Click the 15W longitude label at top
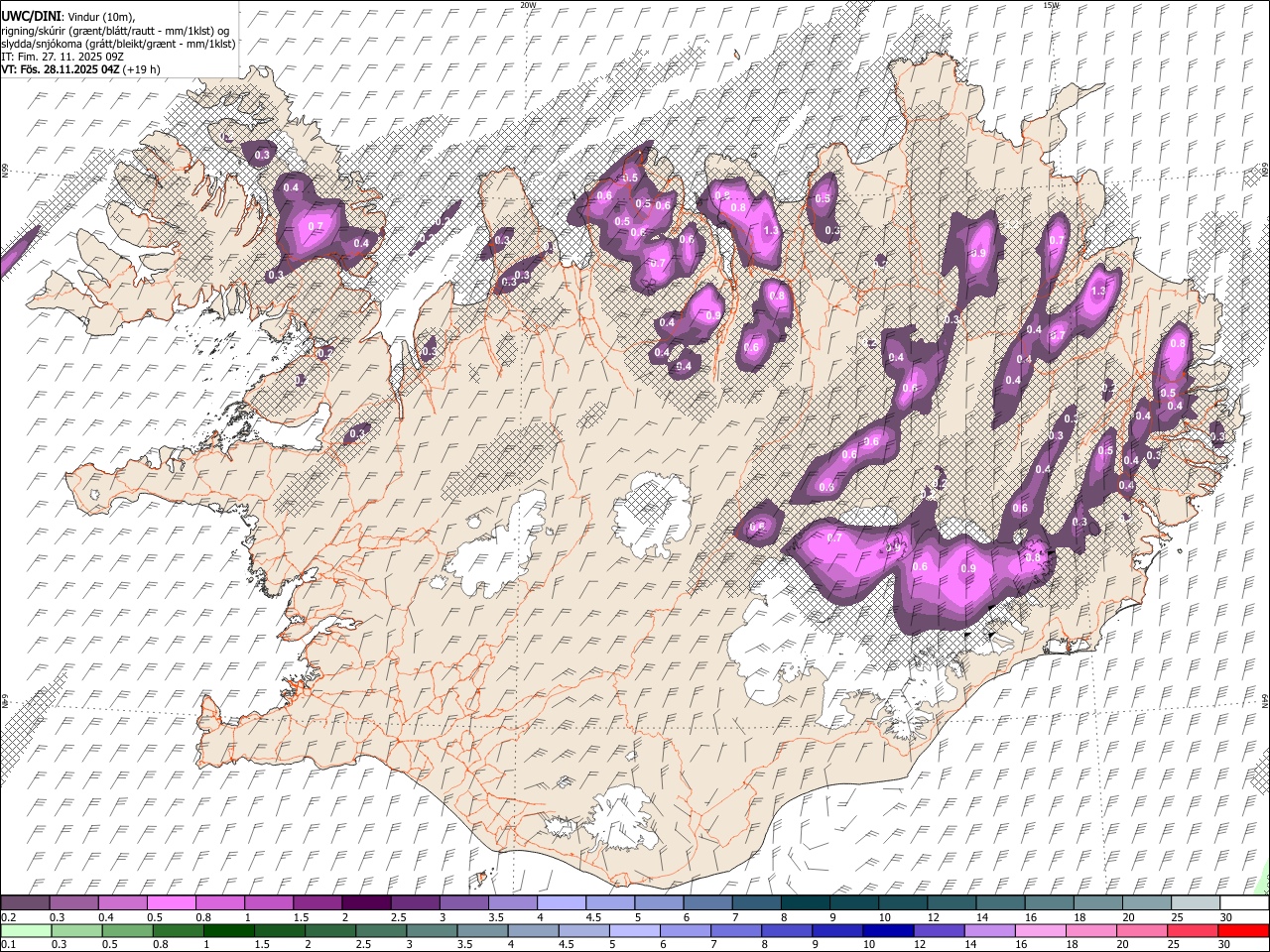The image size is (1270, 952). (1051, 5)
